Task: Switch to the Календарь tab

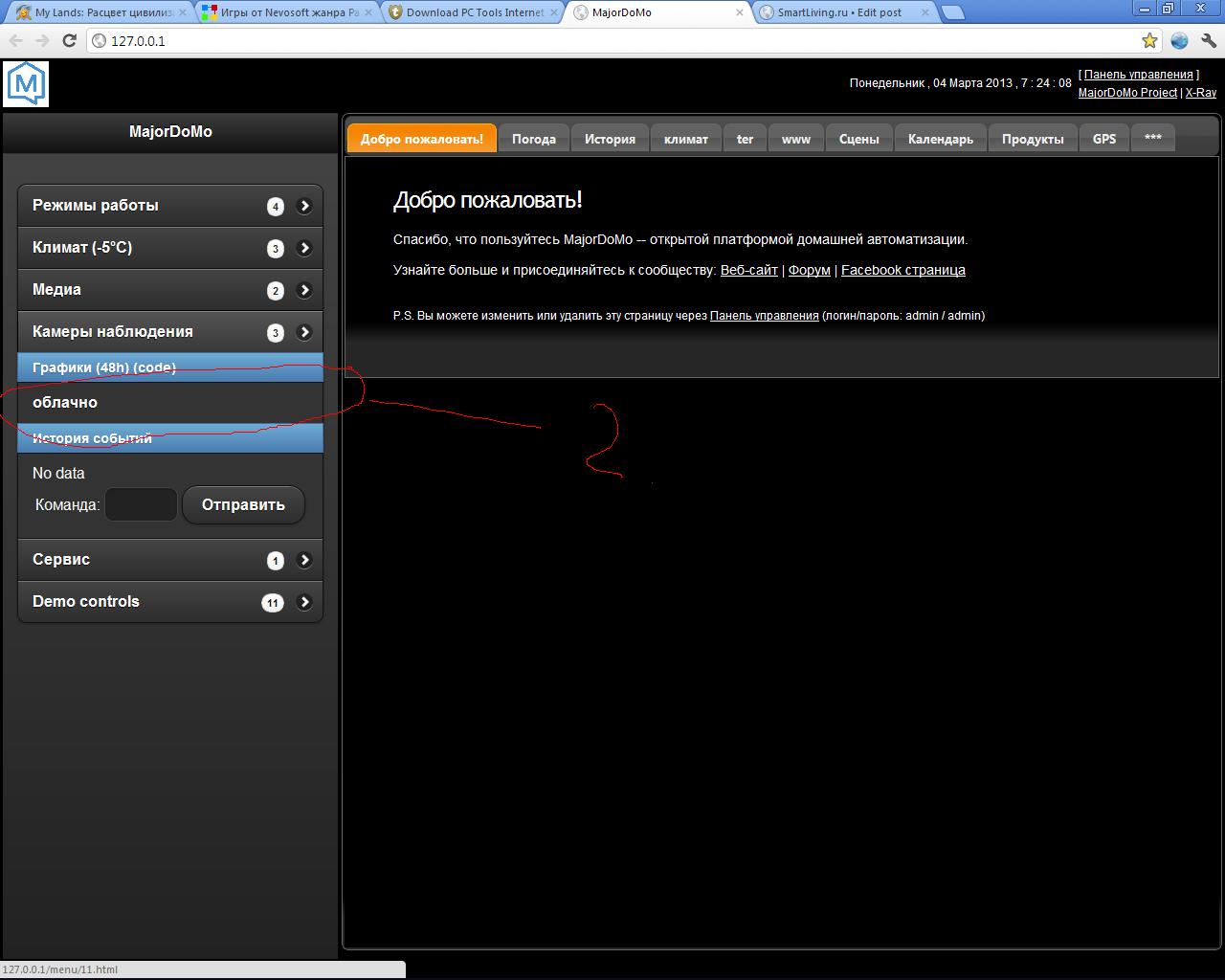Action: pyautogui.click(x=941, y=139)
